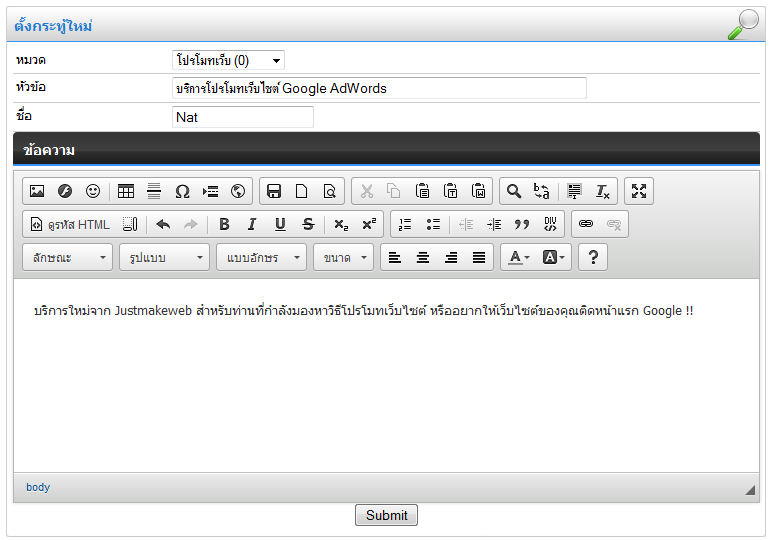Justify the text alignment

click(x=479, y=257)
